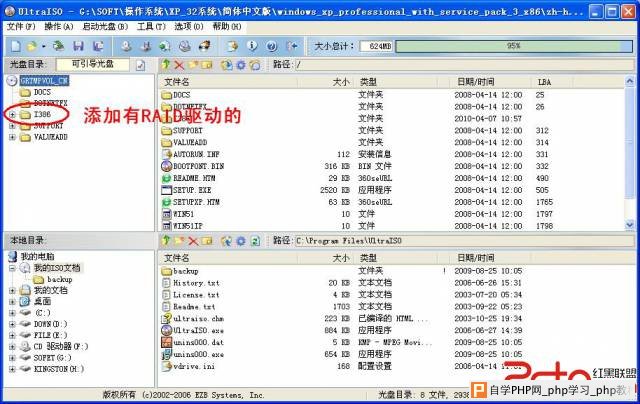Click the local path field C:\Program Files\UltraISO
The image size is (640, 404).
coord(464,241)
